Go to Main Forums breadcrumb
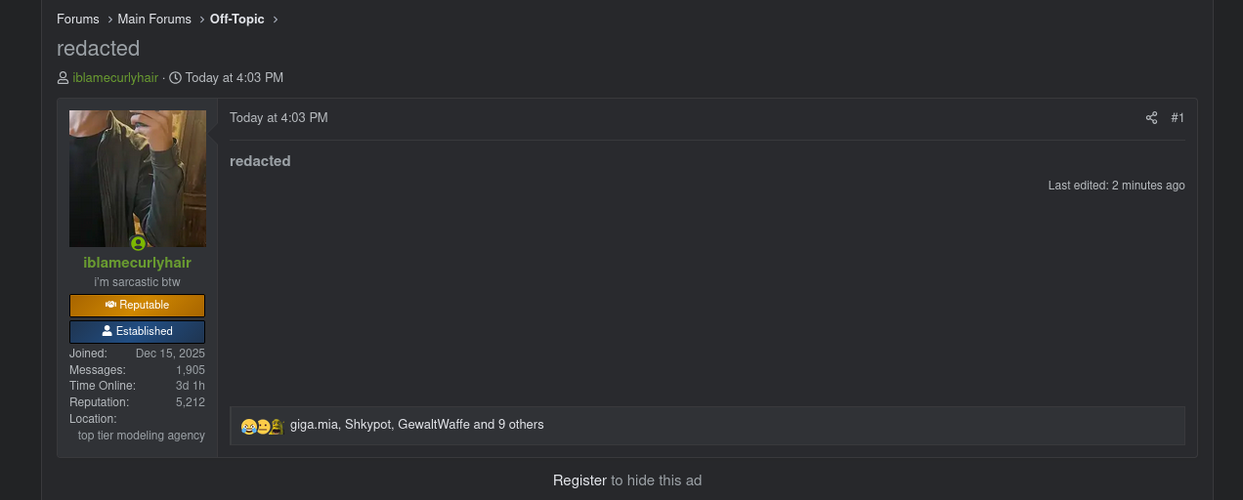1243x500 pixels. pyautogui.click(x=154, y=19)
